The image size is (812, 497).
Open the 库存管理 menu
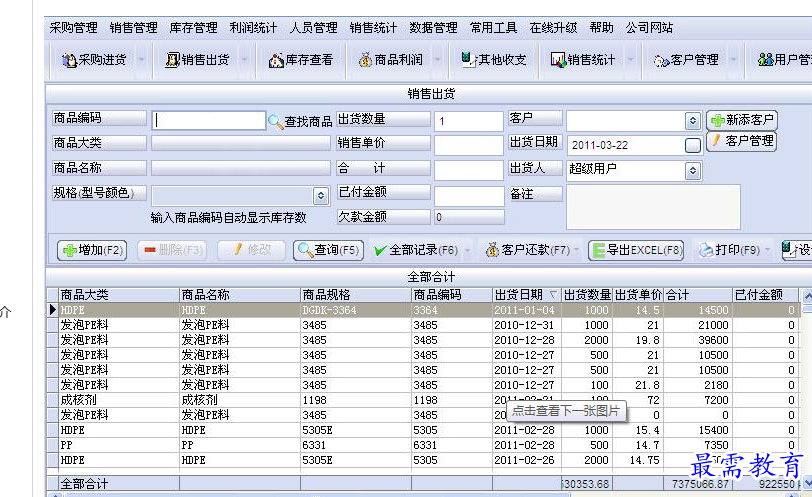(x=193, y=28)
